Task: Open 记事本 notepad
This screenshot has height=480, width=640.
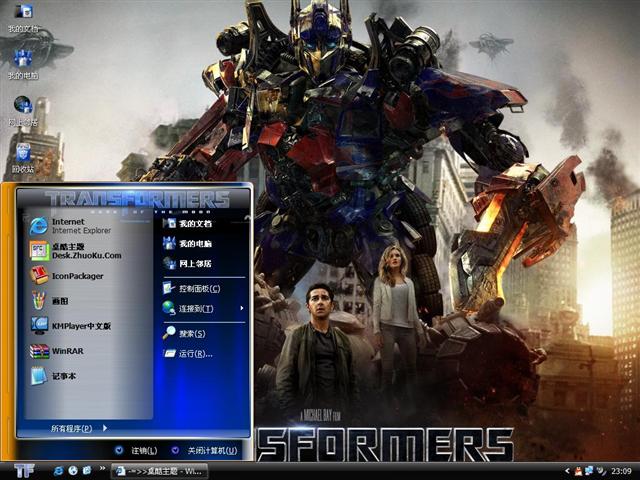Action: [x=53, y=376]
